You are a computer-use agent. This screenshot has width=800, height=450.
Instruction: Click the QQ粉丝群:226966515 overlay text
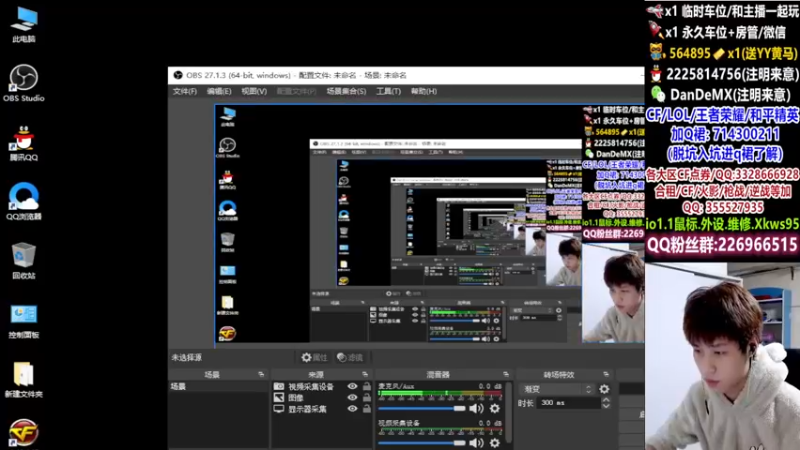tap(722, 245)
